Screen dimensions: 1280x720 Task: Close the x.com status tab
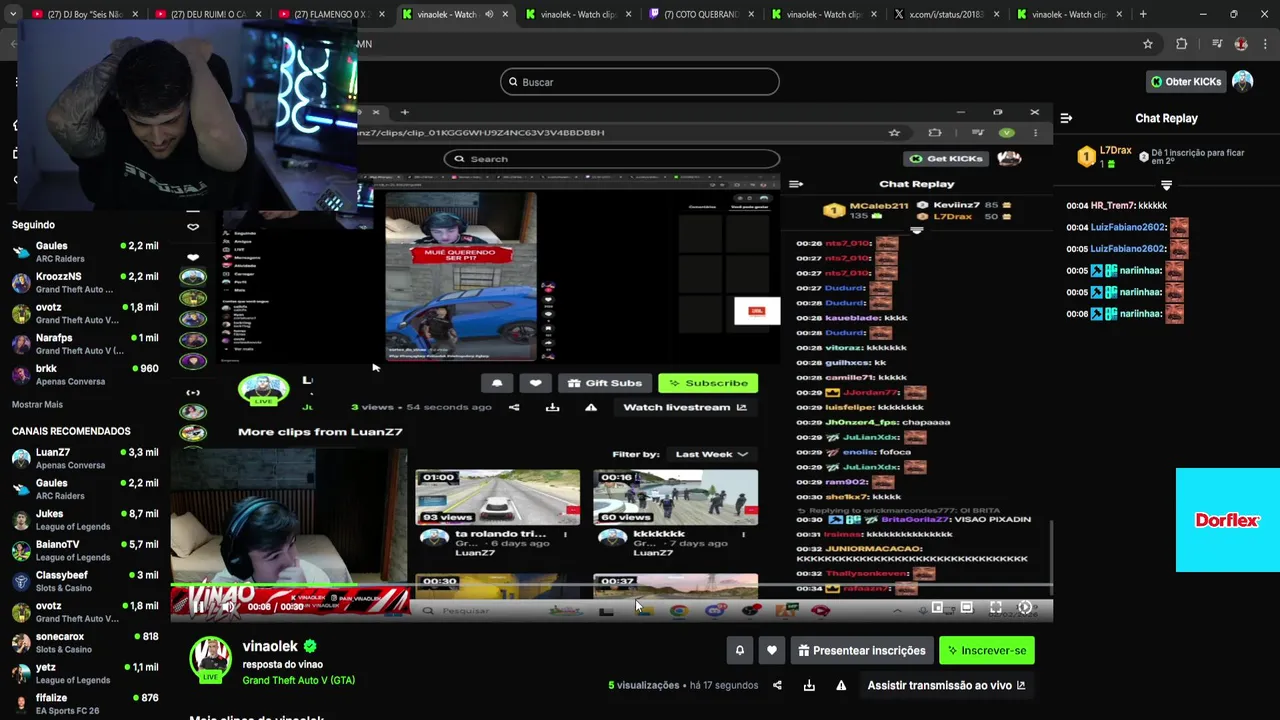995,14
